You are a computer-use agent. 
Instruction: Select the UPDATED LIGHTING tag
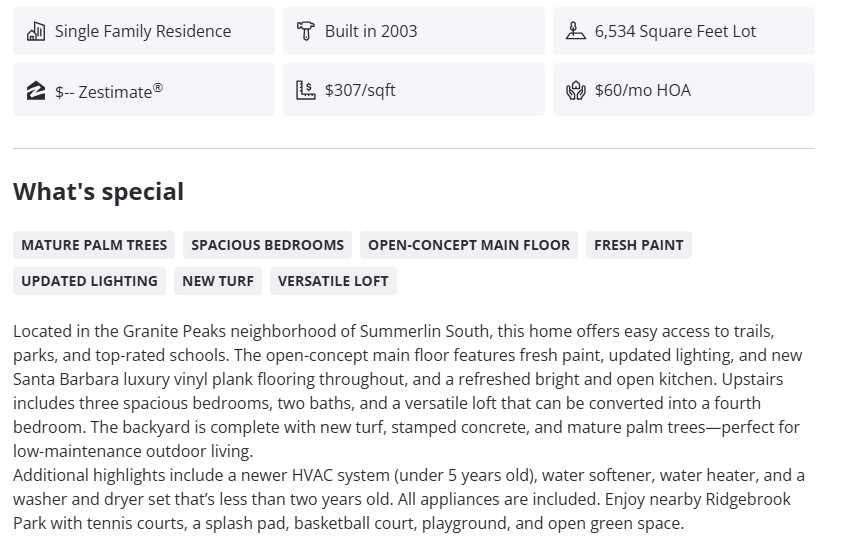click(89, 281)
